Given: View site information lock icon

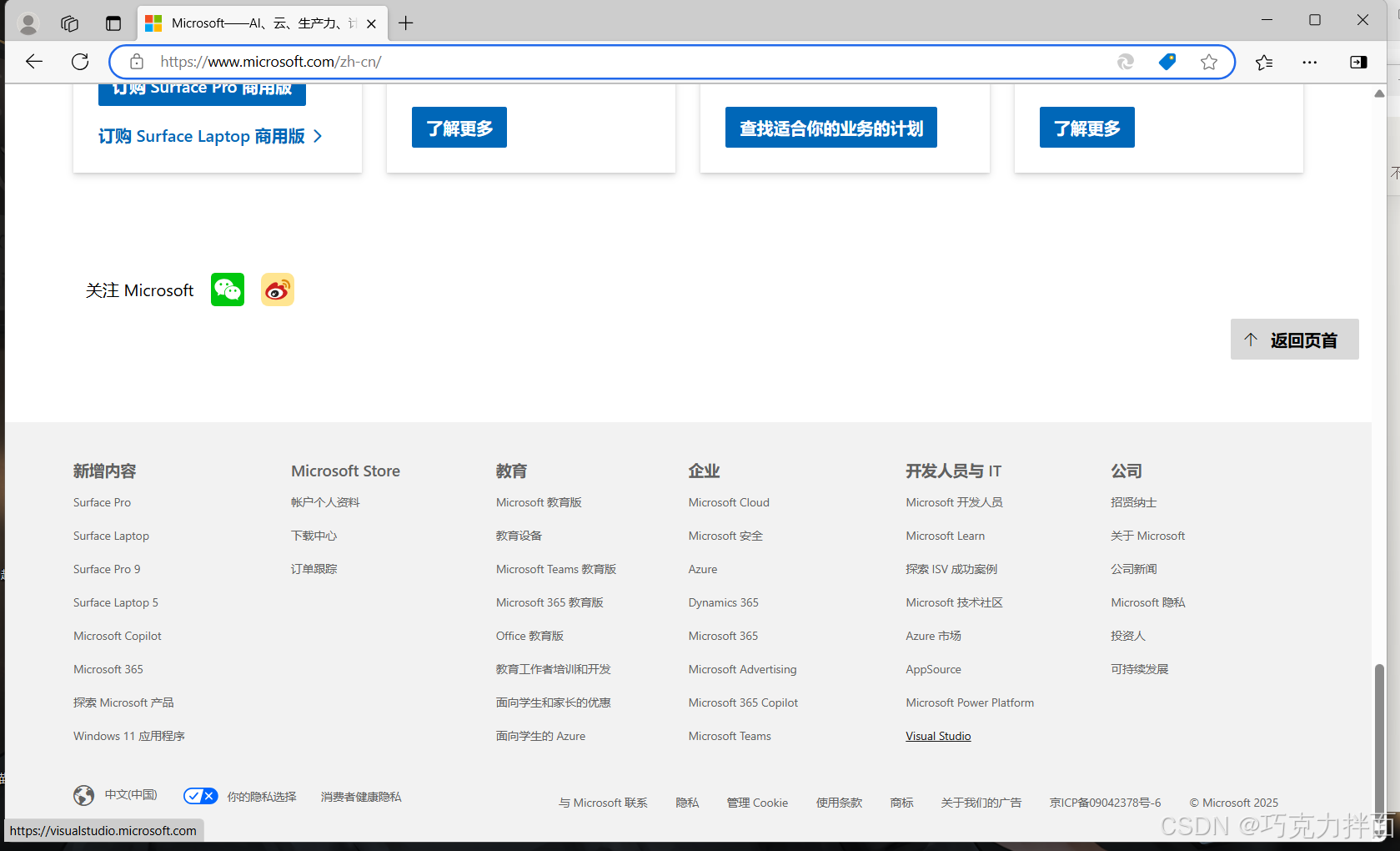Looking at the screenshot, I should tap(137, 62).
